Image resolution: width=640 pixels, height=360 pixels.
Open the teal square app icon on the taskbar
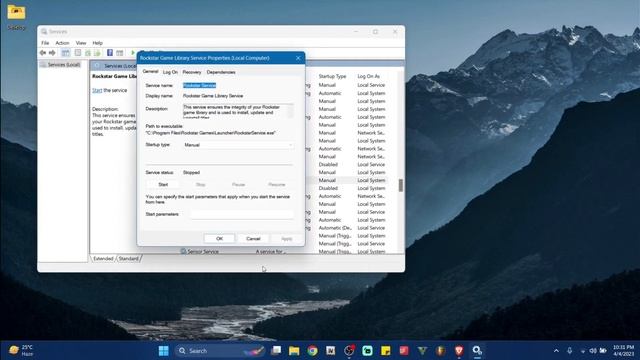(367, 351)
